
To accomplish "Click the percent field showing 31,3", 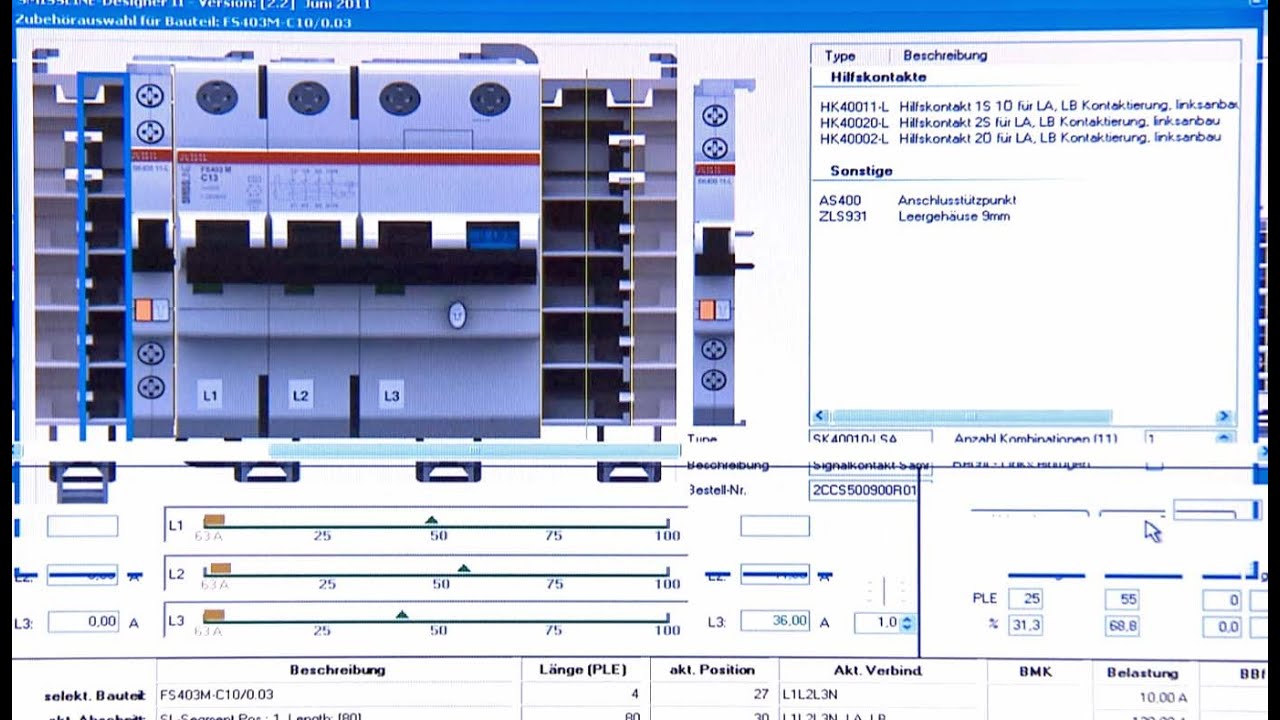I will [1025, 626].
